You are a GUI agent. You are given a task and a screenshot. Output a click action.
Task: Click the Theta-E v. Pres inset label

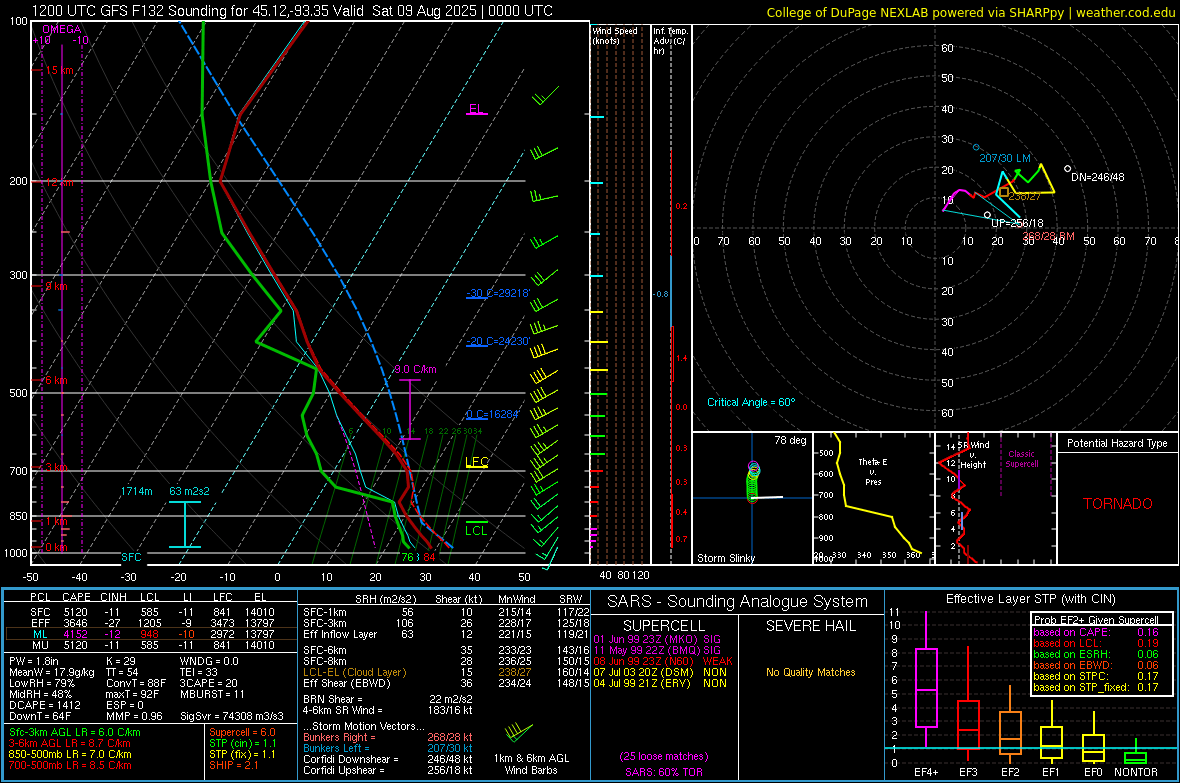pyautogui.click(x=873, y=471)
